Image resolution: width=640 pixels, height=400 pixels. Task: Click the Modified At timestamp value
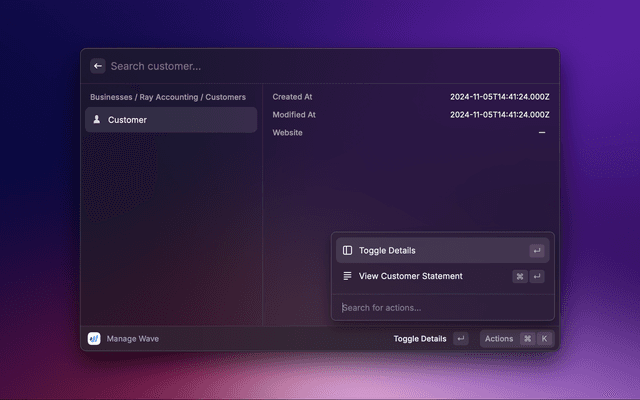pos(500,115)
